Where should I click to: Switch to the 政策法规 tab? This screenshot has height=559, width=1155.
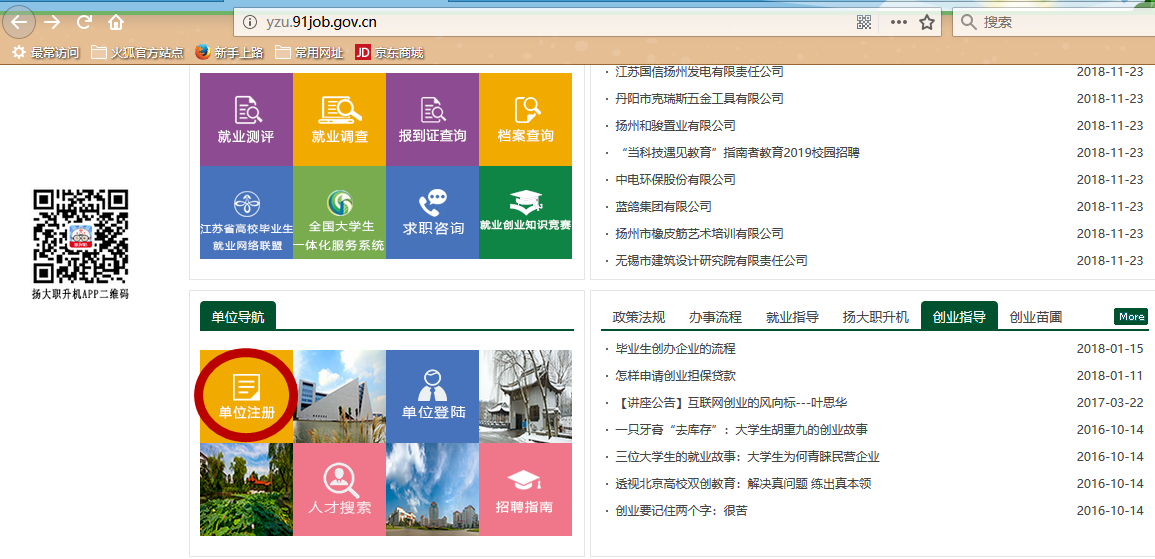(x=638, y=317)
